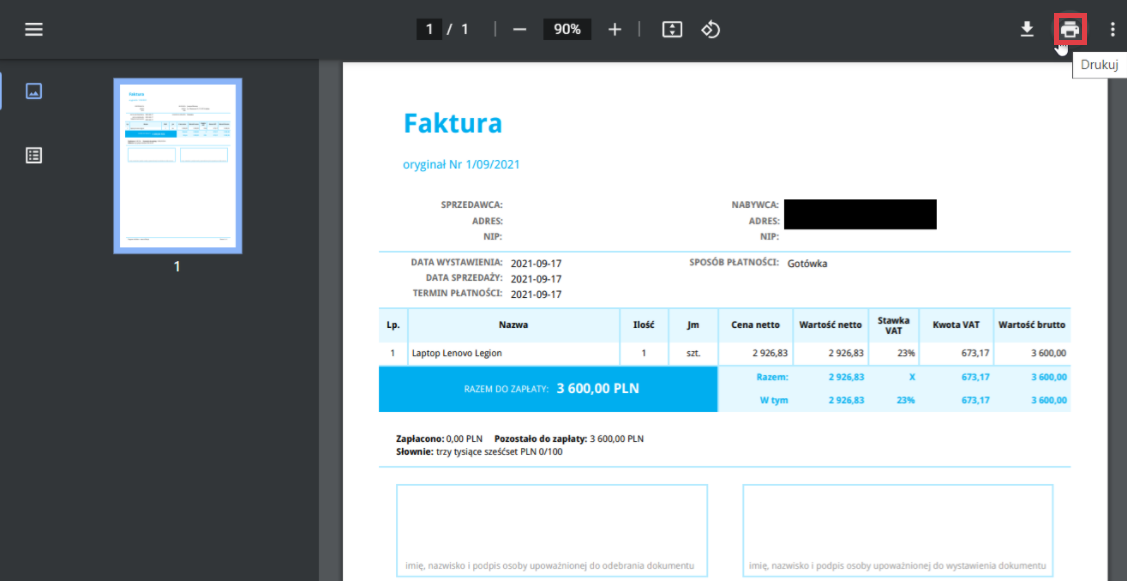Screen dimensions: 1127x581
Task: Switch to the thumbnails view tab
Action: click(x=34, y=91)
